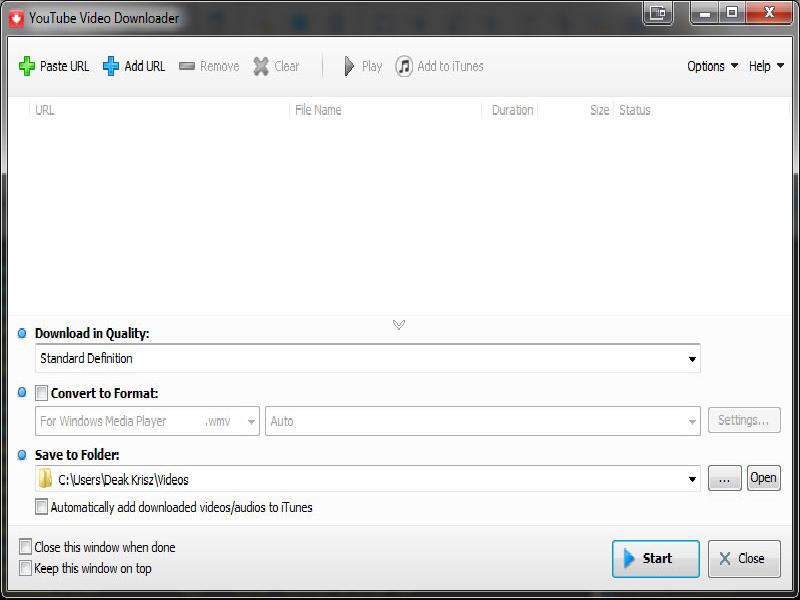
Task: Click the compact mode icon in title bar
Action: coord(658,13)
